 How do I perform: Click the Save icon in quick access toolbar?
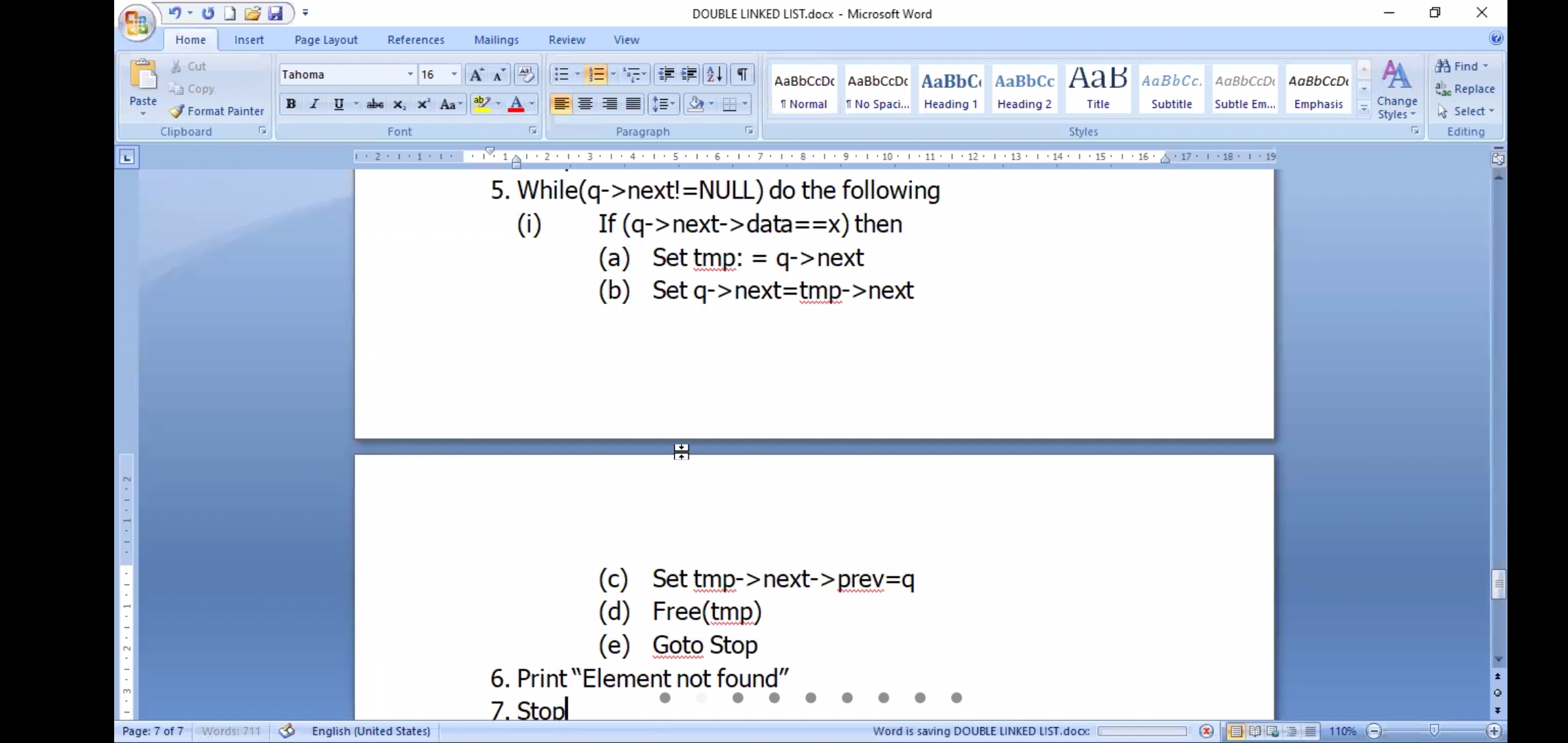275,13
